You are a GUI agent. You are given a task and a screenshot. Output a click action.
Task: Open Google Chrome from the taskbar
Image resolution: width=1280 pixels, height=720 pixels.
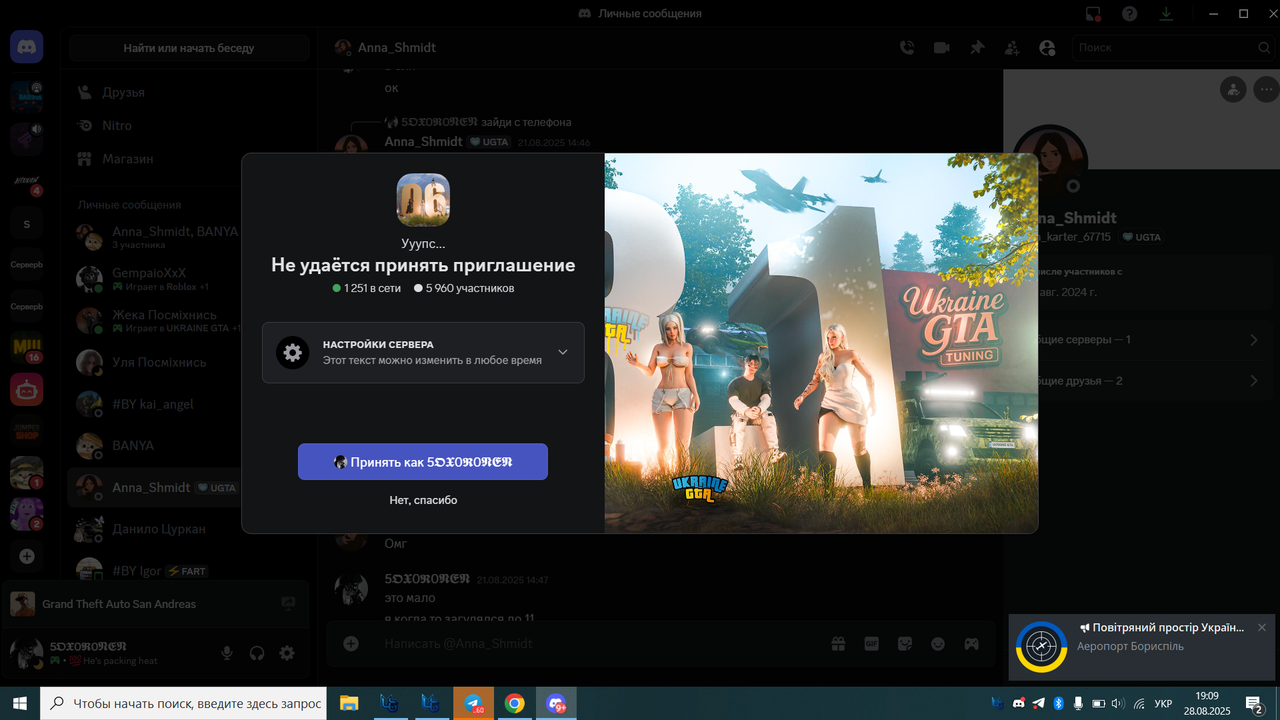pyautogui.click(x=514, y=703)
